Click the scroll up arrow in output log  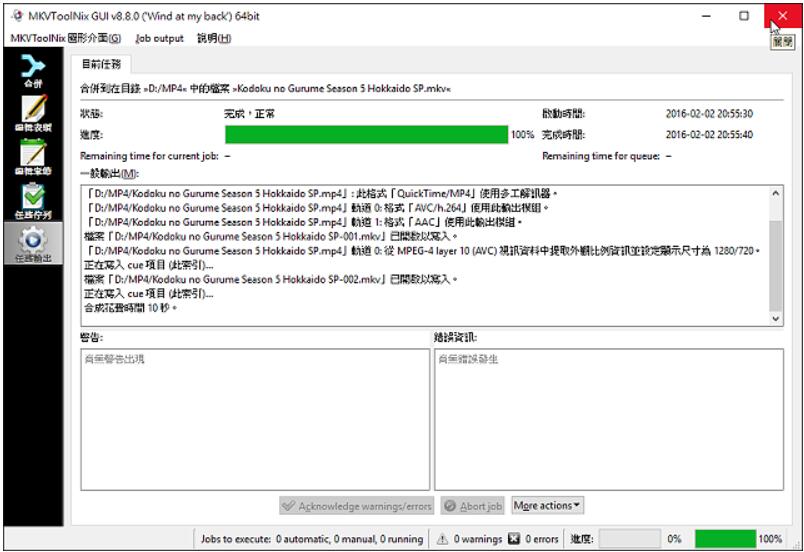tap(776, 194)
